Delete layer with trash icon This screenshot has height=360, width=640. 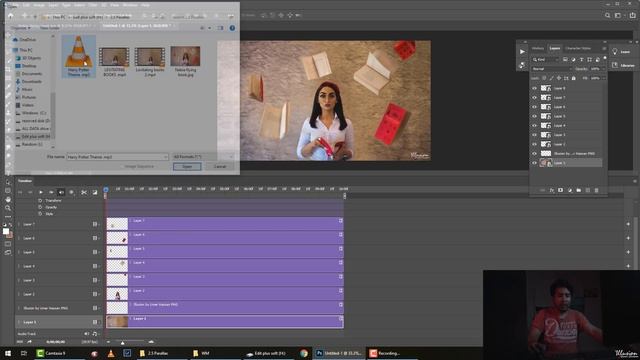596,190
